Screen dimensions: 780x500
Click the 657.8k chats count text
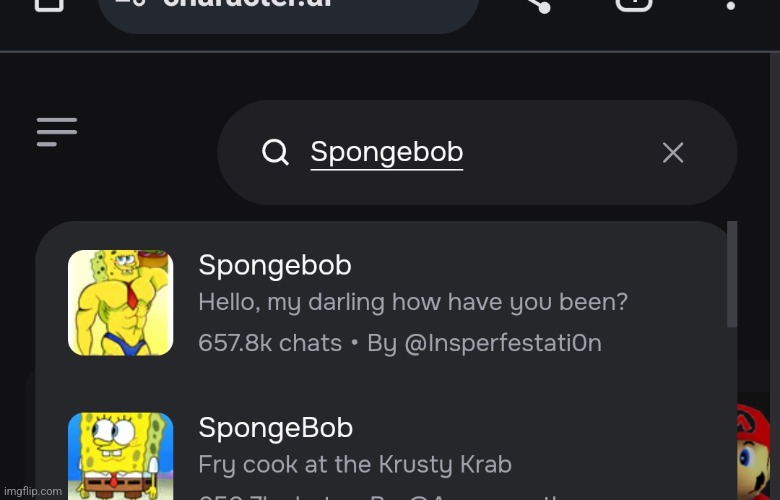270,343
